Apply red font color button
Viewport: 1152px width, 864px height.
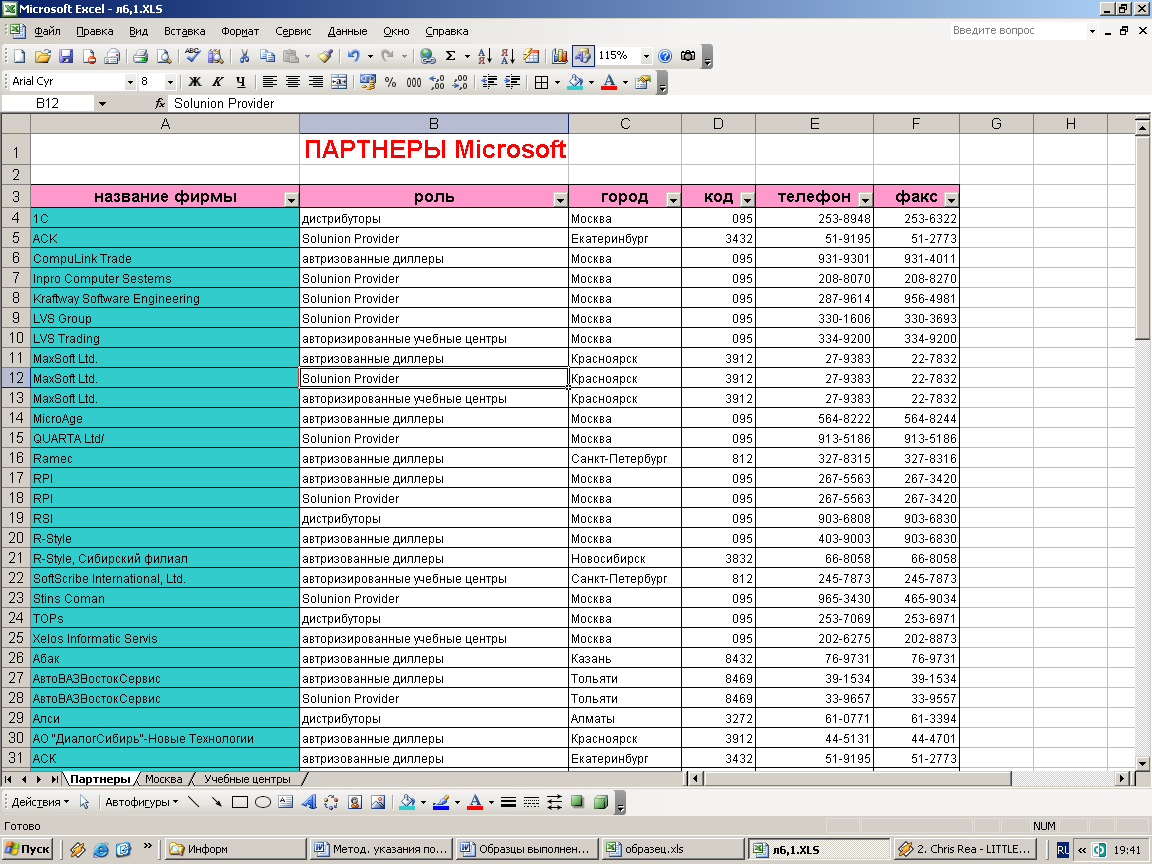click(609, 82)
